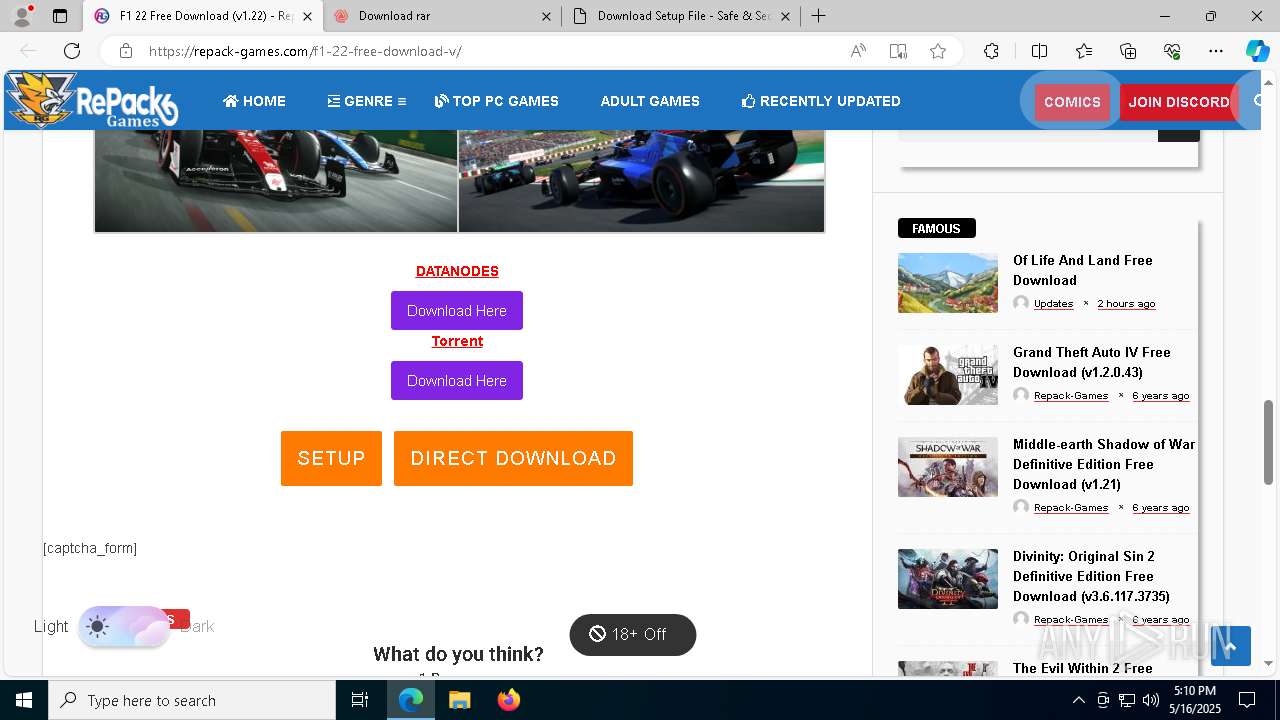Toggle the Light/Dark theme switch
The image size is (1280, 720).
124,627
